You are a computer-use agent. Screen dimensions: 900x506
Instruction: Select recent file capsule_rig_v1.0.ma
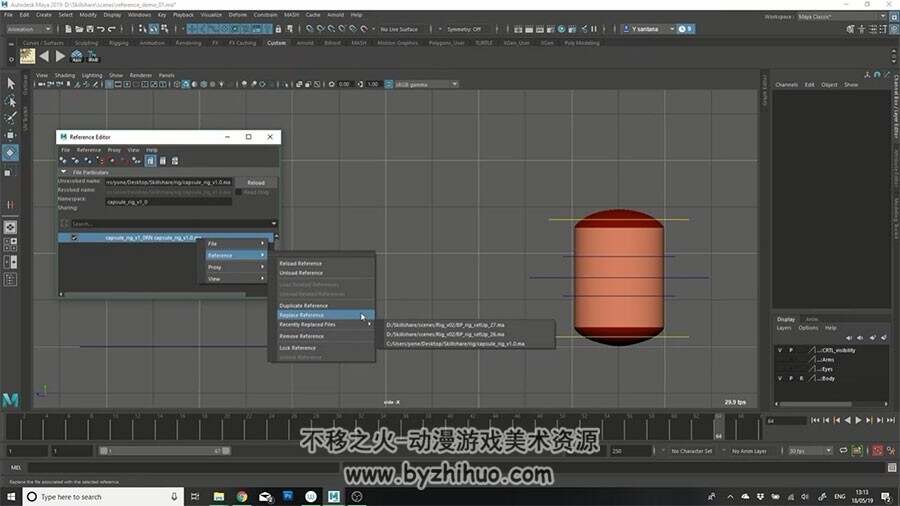455,344
